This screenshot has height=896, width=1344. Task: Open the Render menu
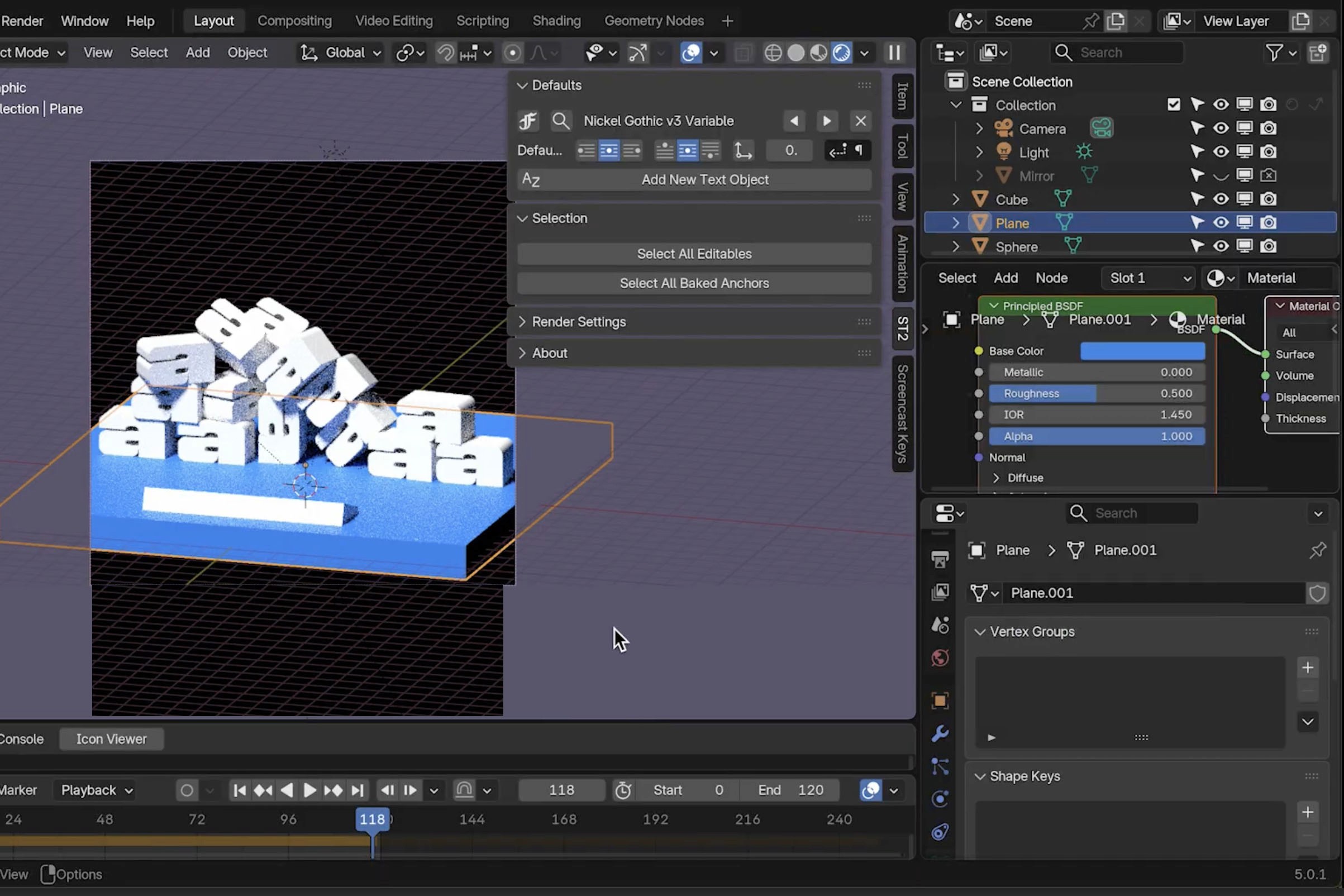(x=22, y=21)
